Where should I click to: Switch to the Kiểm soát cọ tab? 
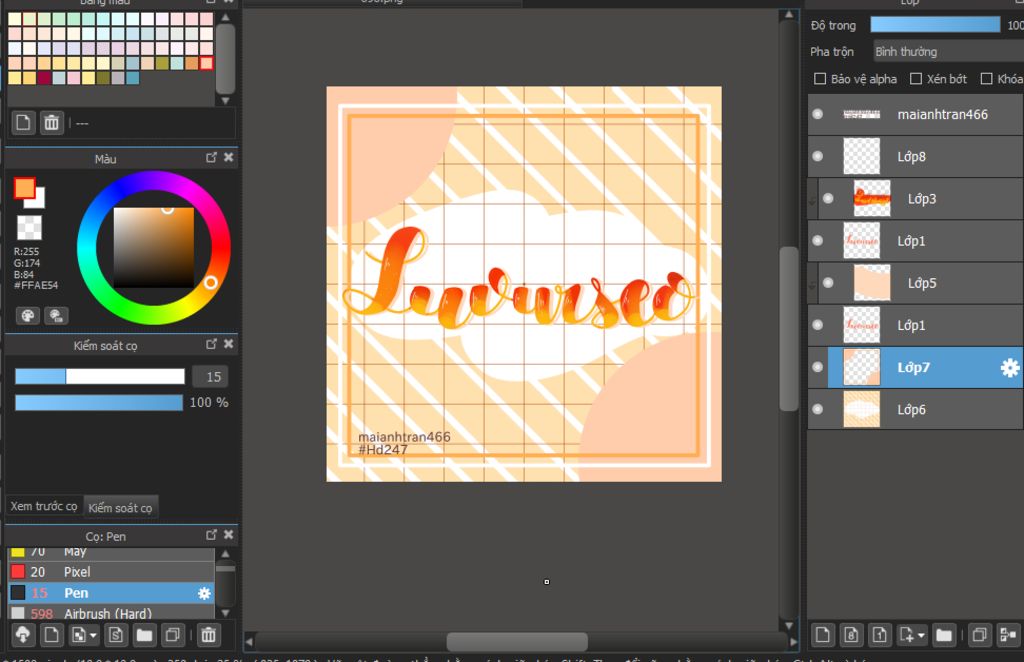point(120,507)
